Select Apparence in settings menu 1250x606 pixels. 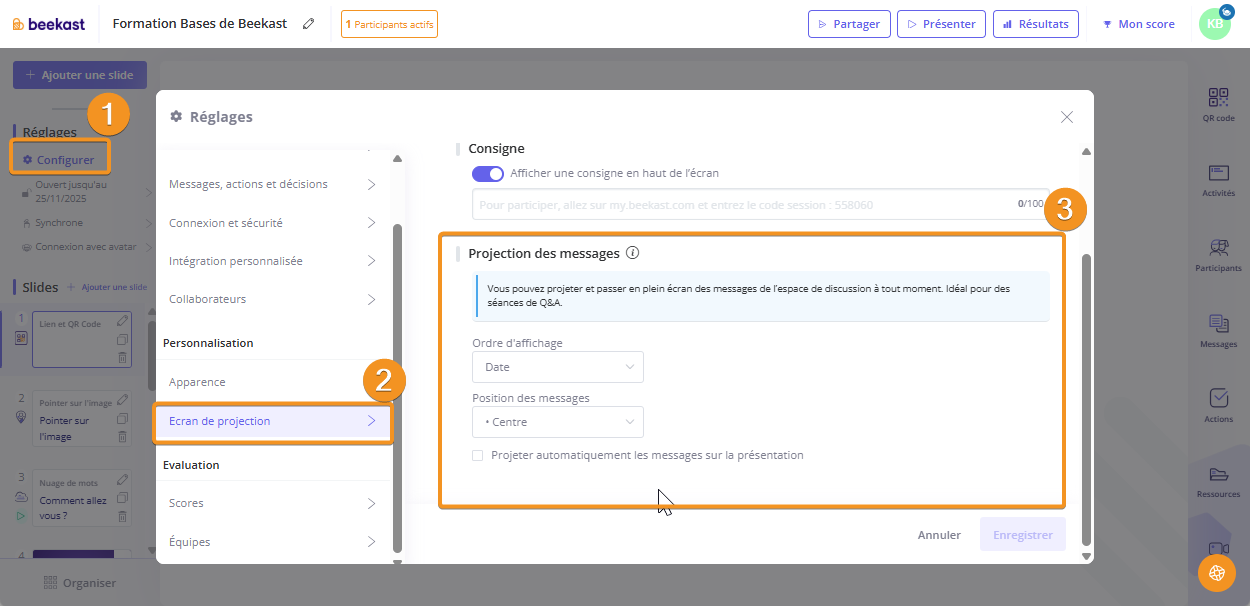tap(272, 382)
